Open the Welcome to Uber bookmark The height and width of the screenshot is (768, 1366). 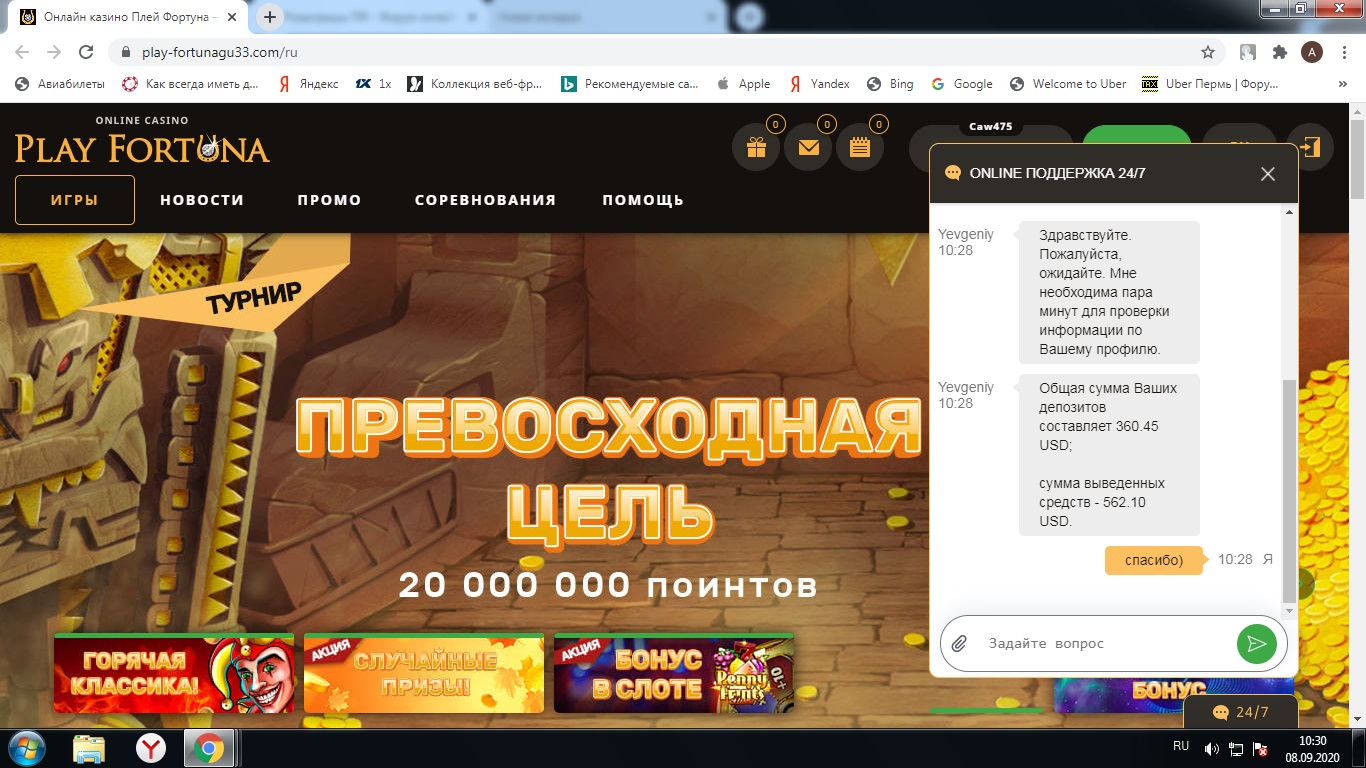coord(1068,84)
